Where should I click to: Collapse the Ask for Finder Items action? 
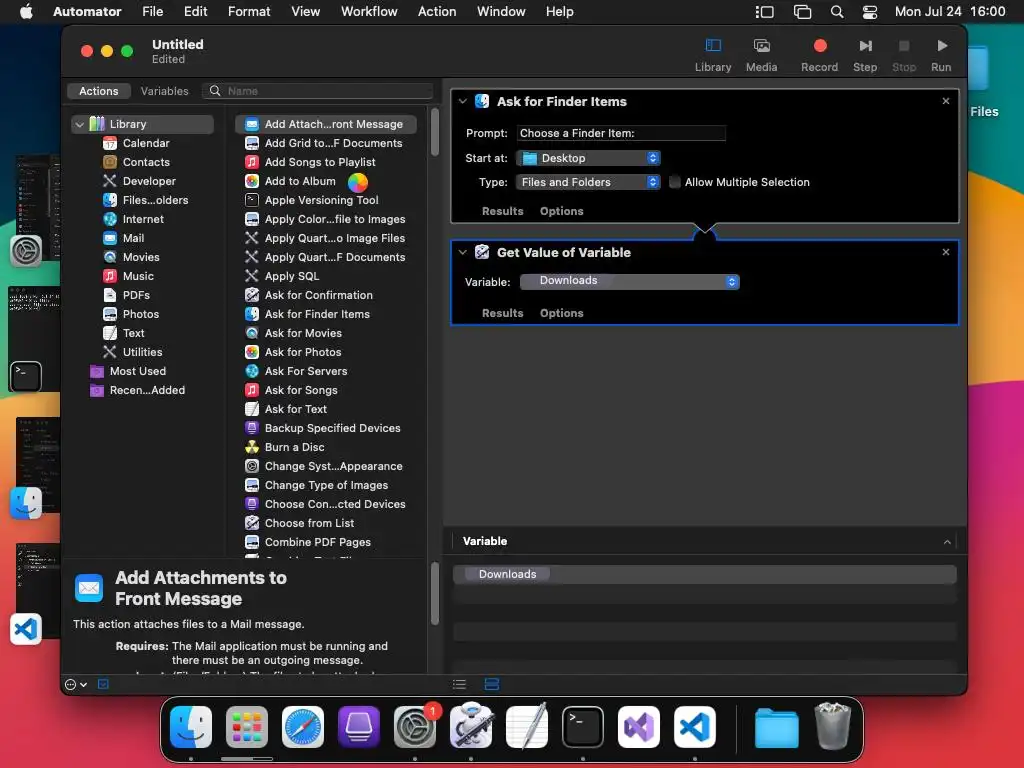[x=462, y=101]
